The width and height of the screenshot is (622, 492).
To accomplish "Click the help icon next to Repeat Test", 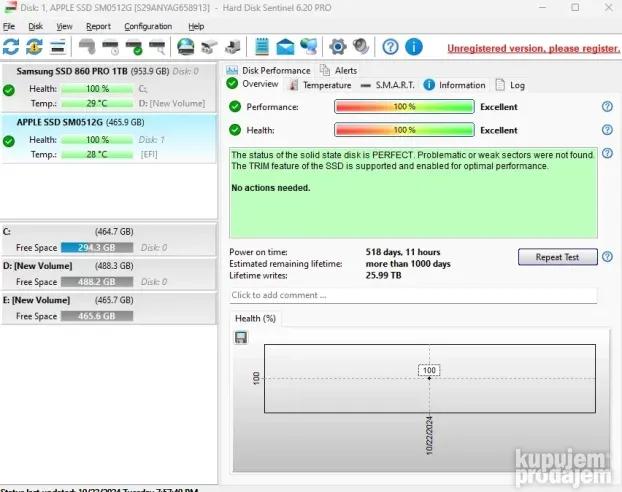I will tap(607, 257).
